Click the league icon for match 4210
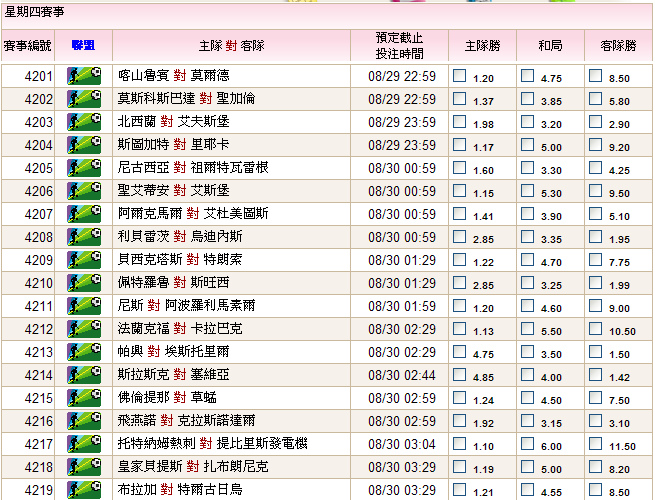 click(84, 283)
